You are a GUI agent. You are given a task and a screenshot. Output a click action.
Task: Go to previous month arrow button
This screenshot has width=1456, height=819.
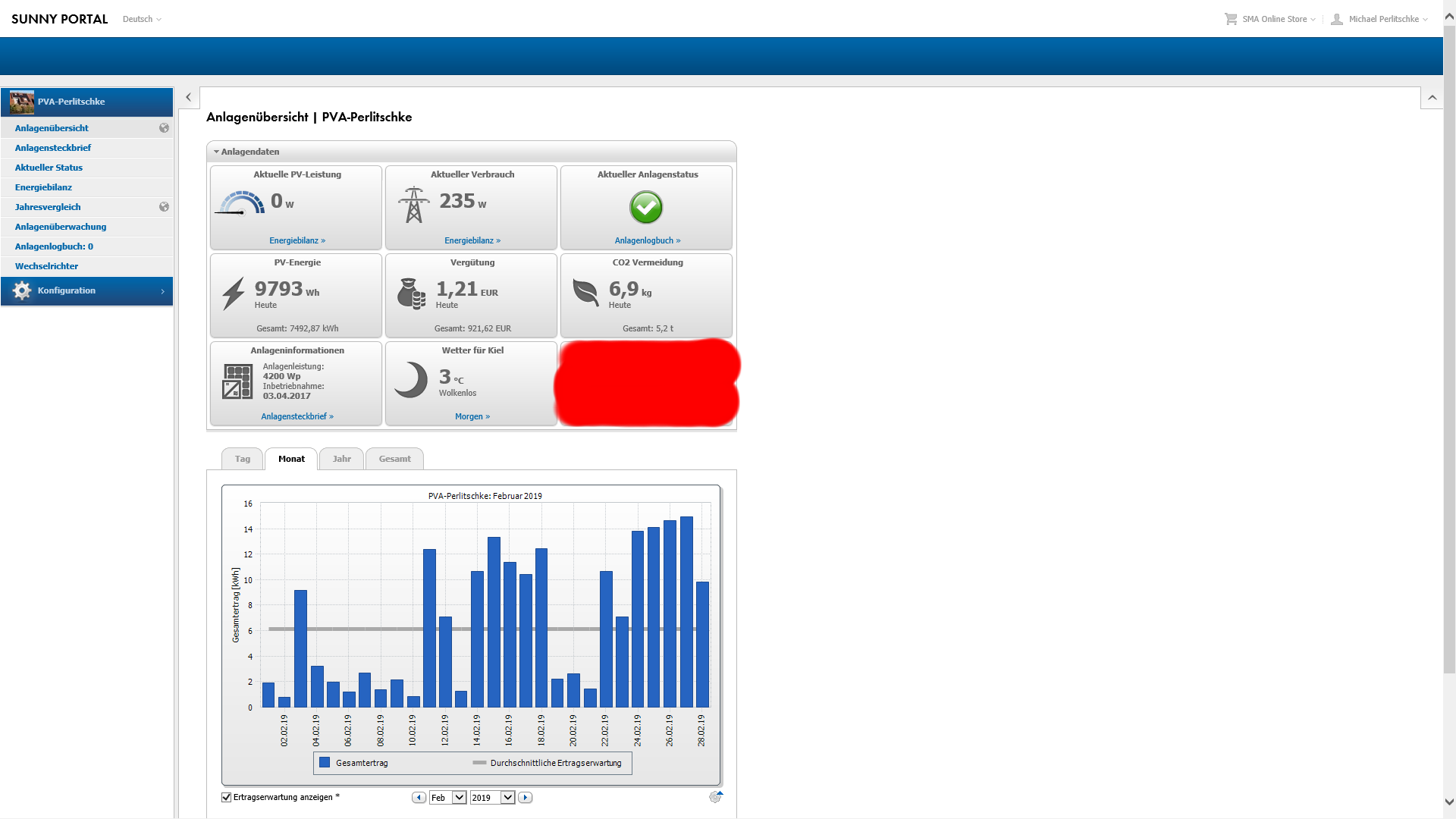coord(419,798)
